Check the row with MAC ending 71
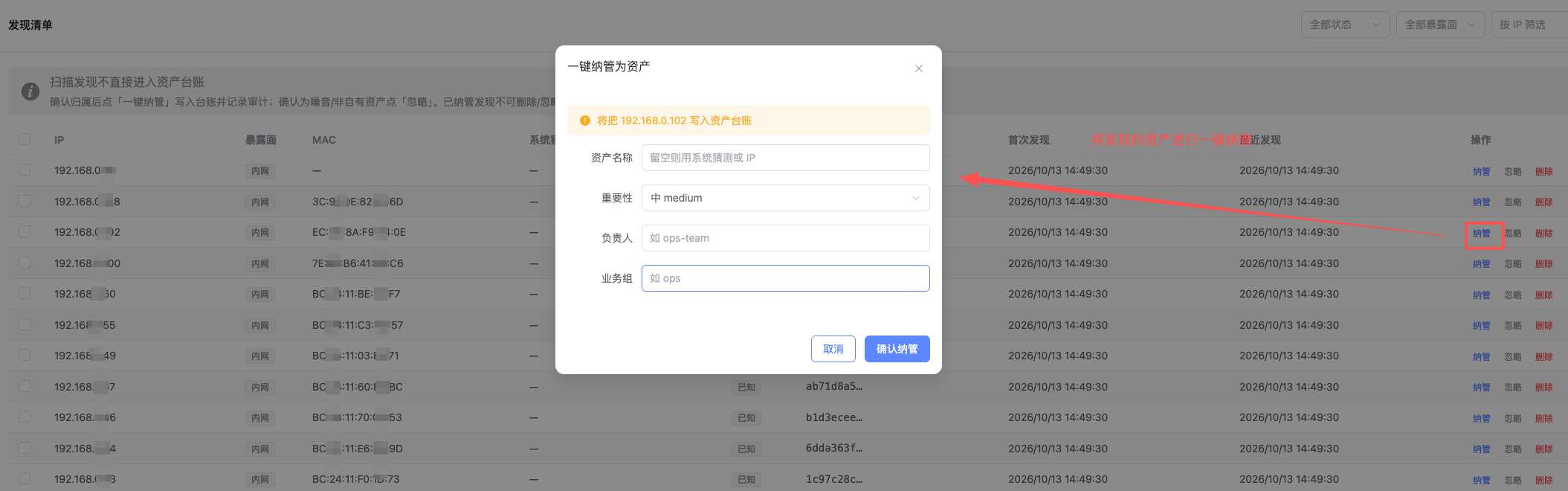This screenshot has height=491, width=1568. pyautogui.click(x=25, y=355)
